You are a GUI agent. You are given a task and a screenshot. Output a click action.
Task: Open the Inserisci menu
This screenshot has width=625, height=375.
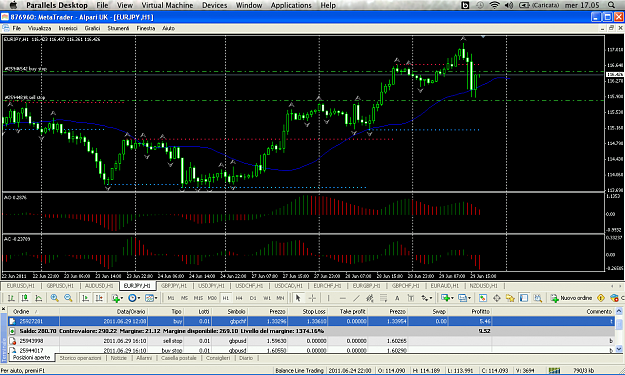point(68,28)
